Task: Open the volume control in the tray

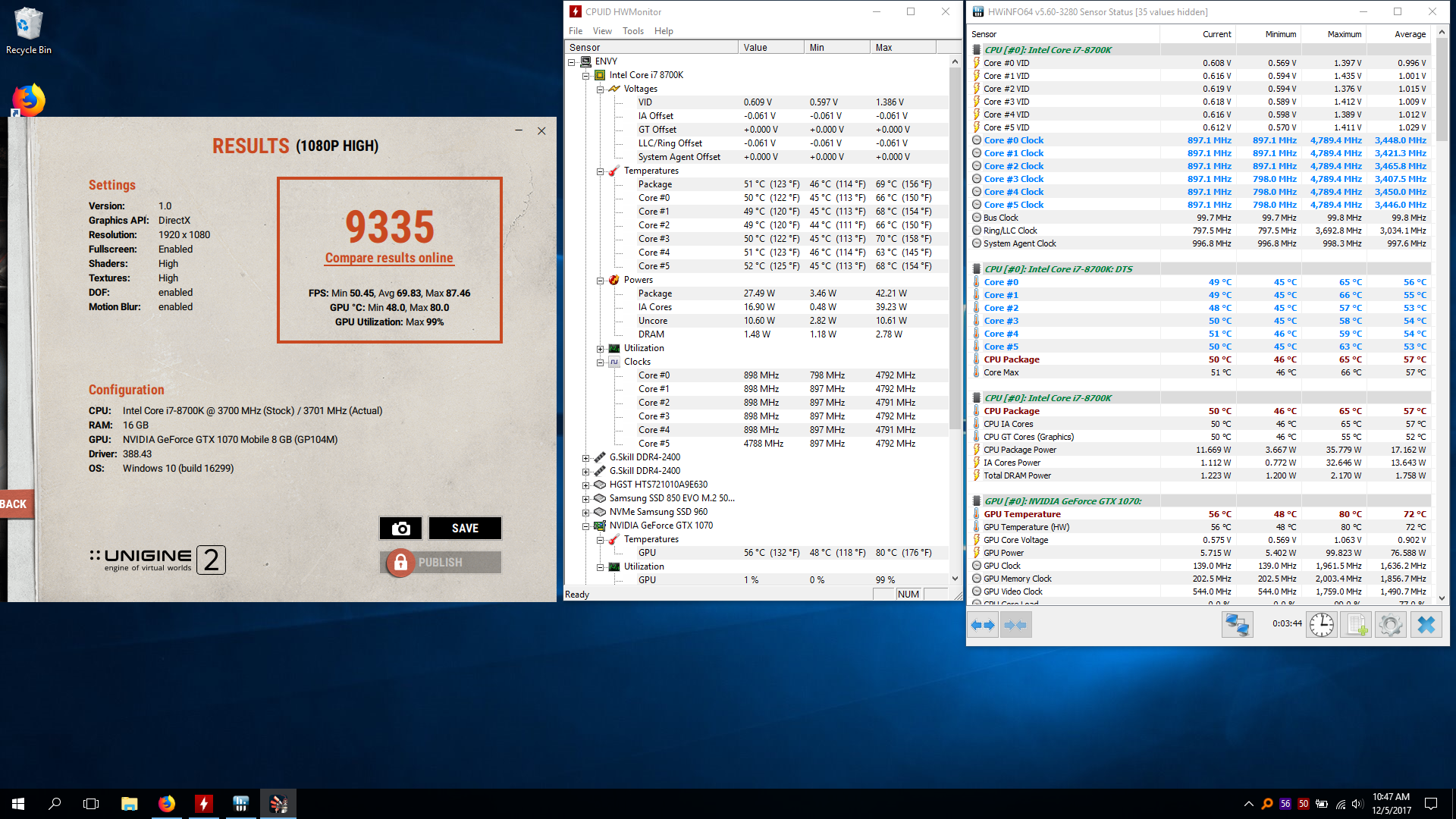Action: click(x=1357, y=804)
